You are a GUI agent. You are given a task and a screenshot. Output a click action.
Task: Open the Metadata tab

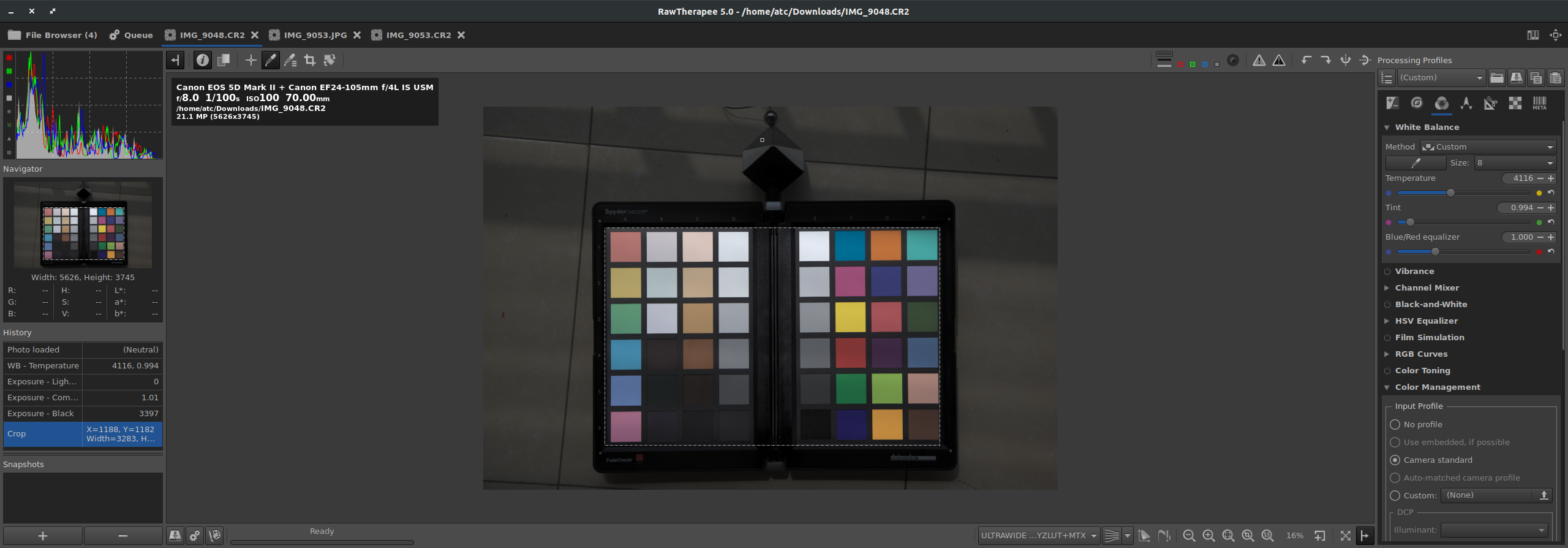coord(1540,103)
